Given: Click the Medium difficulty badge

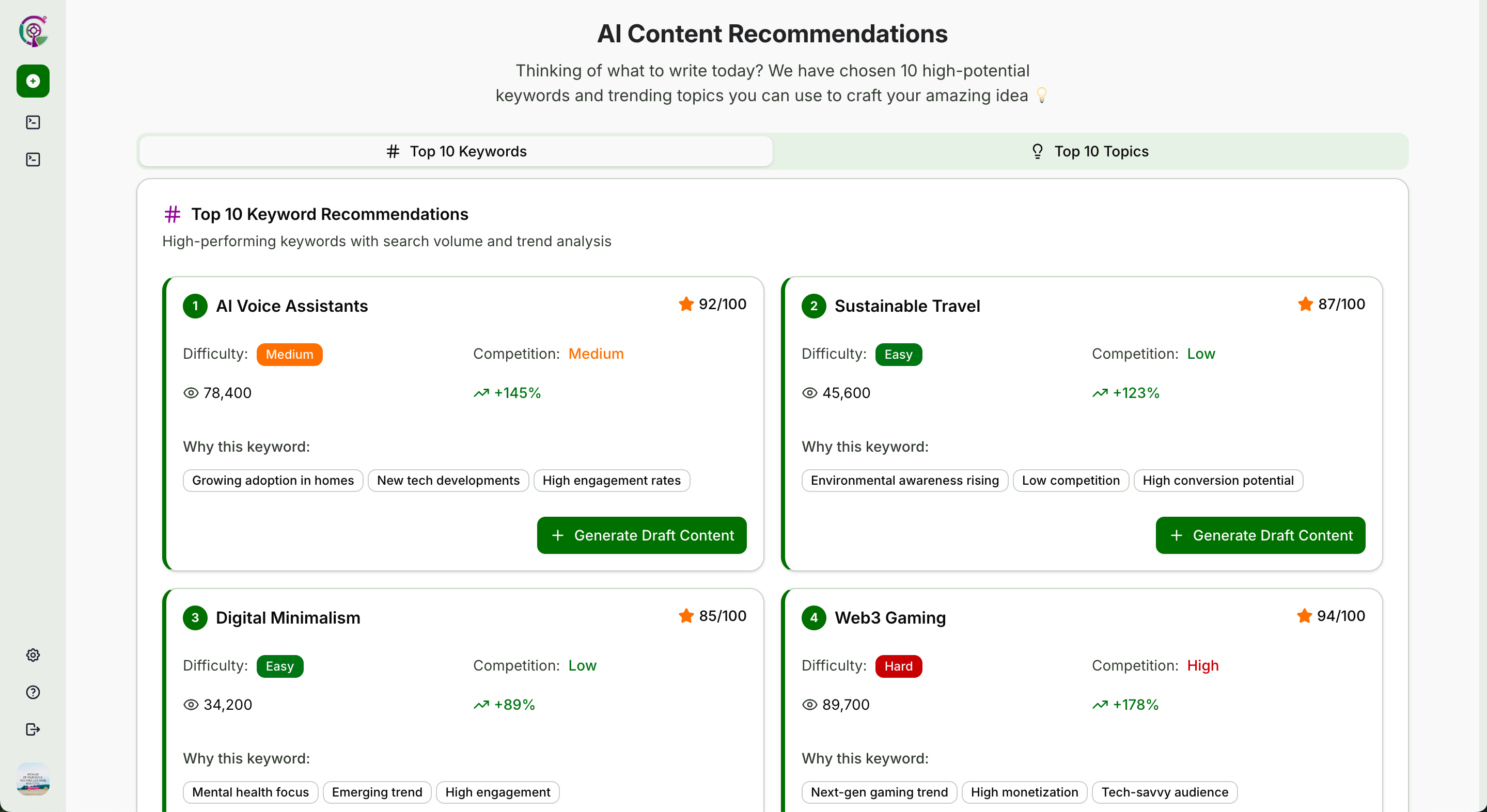Looking at the screenshot, I should [x=289, y=354].
